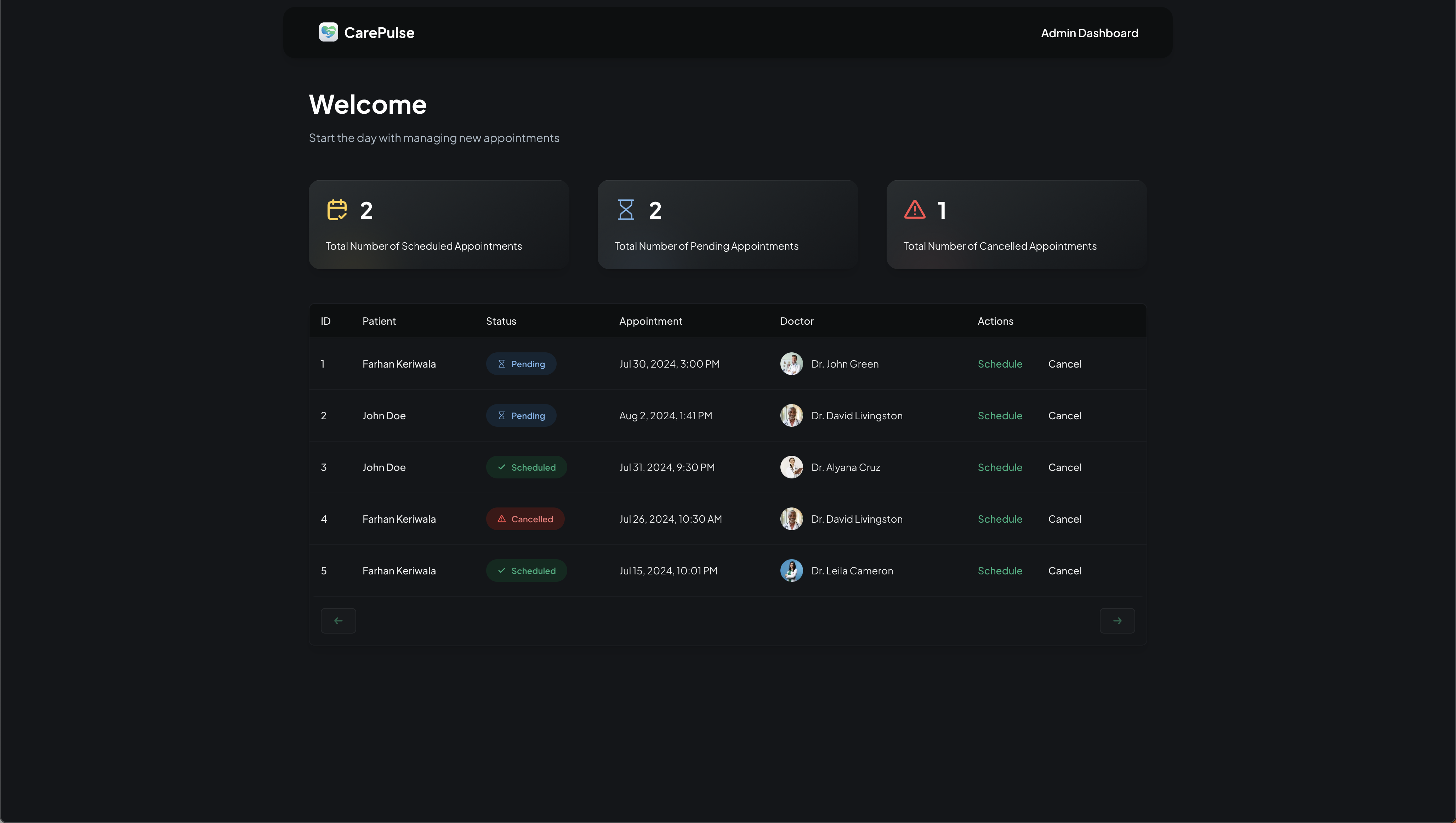Cancel appointment with Dr. John Green
The height and width of the screenshot is (823, 1456).
pos(1065,364)
